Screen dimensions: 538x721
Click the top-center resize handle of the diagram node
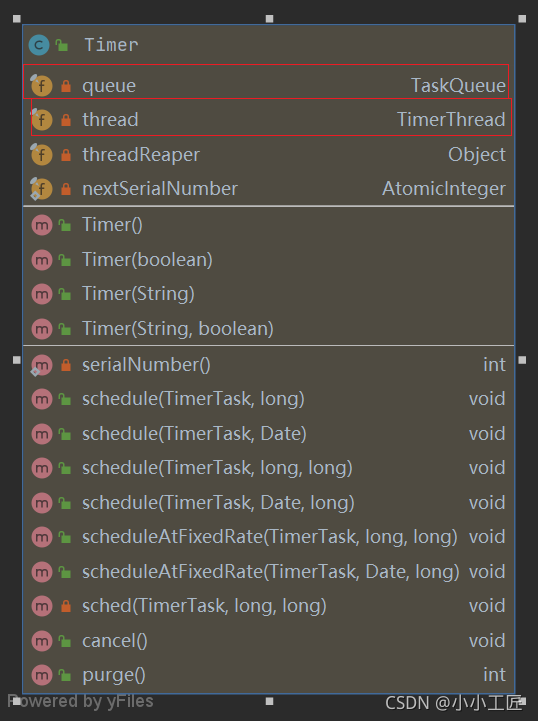click(x=269, y=19)
